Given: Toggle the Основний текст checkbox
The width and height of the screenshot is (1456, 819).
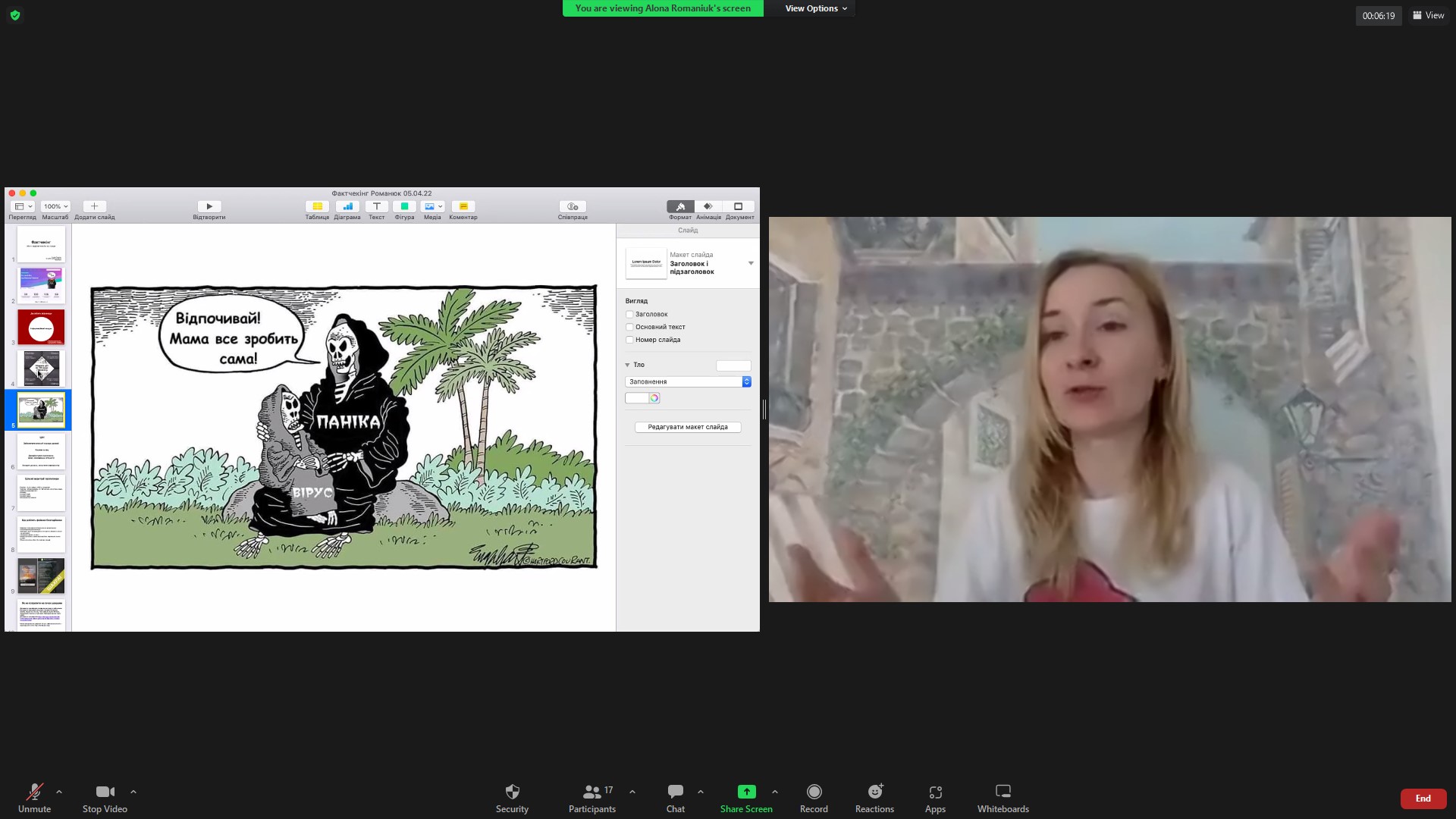Looking at the screenshot, I should [629, 327].
